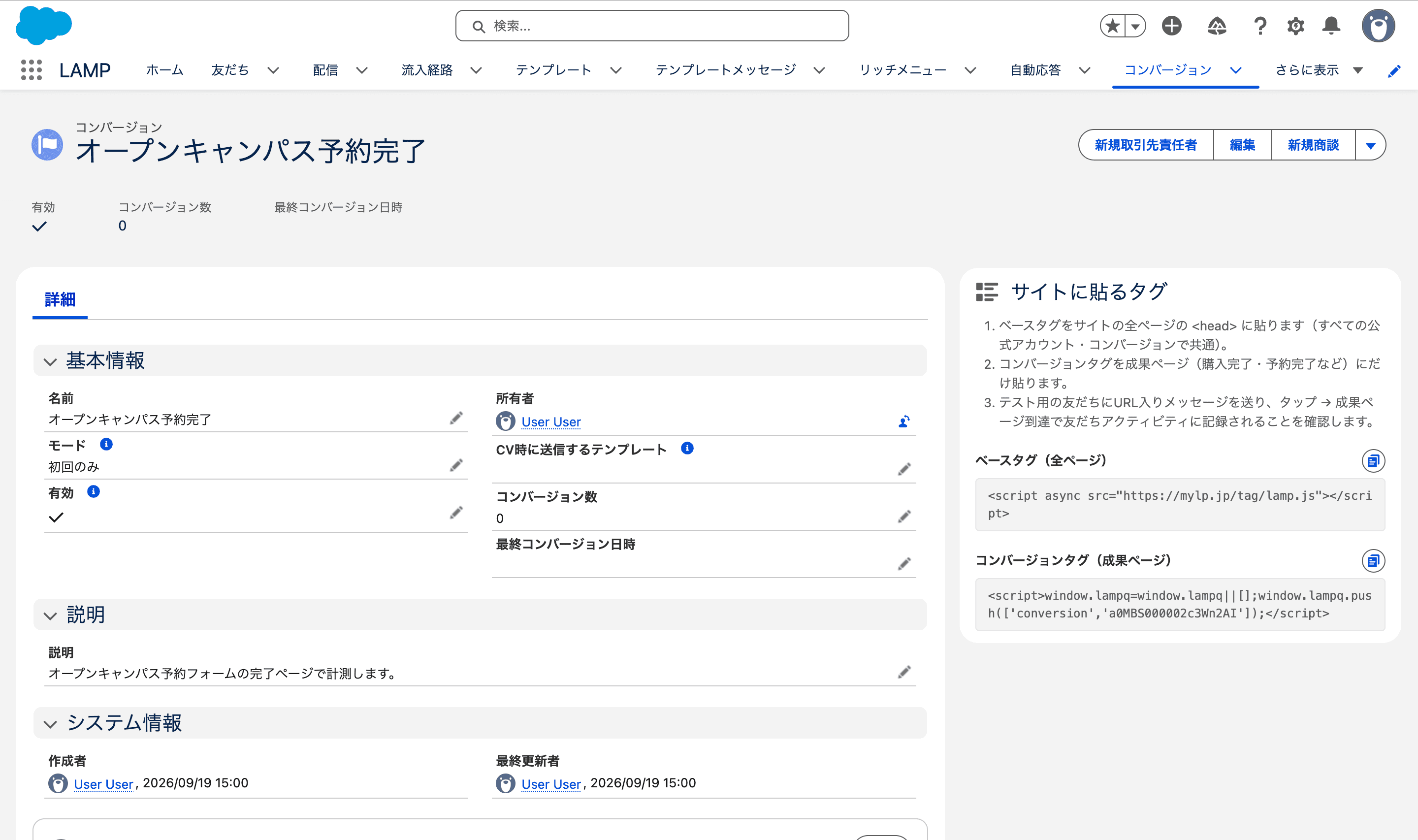Click info icon beside CV時に送信するテンプレート
Screen dimensions: 1418x840
(x=687, y=448)
